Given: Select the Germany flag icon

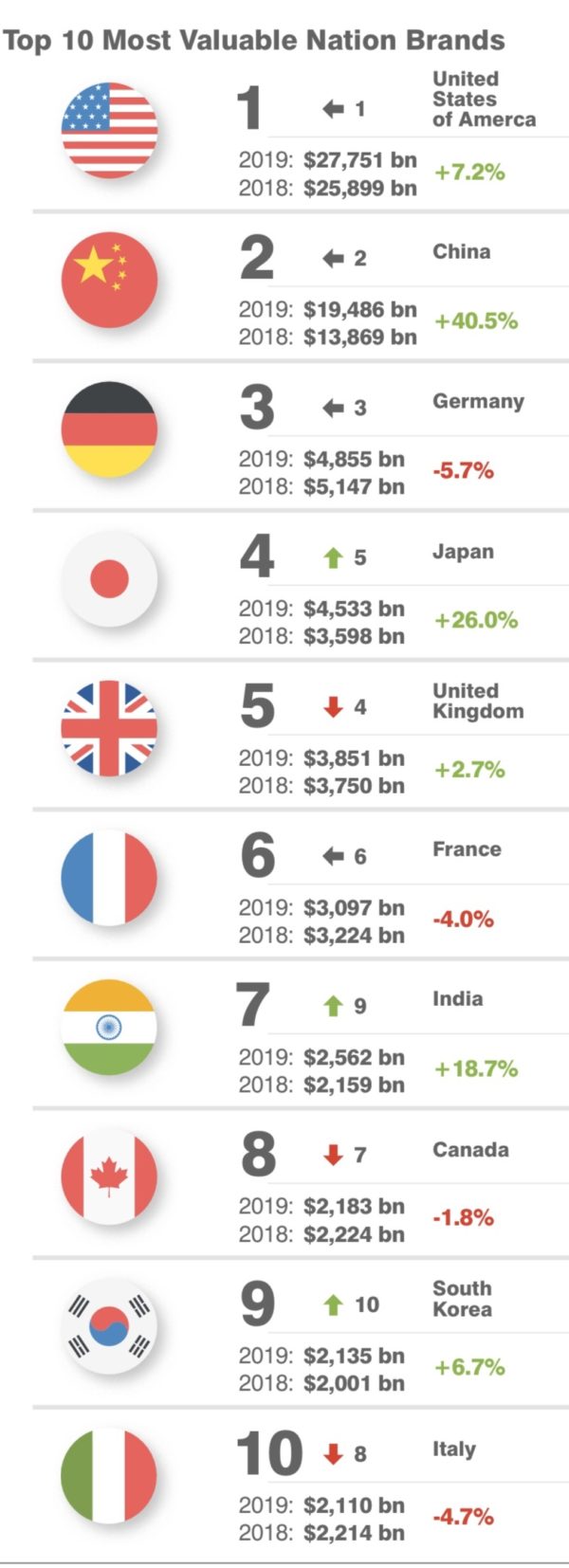Looking at the screenshot, I should point(109,429).
